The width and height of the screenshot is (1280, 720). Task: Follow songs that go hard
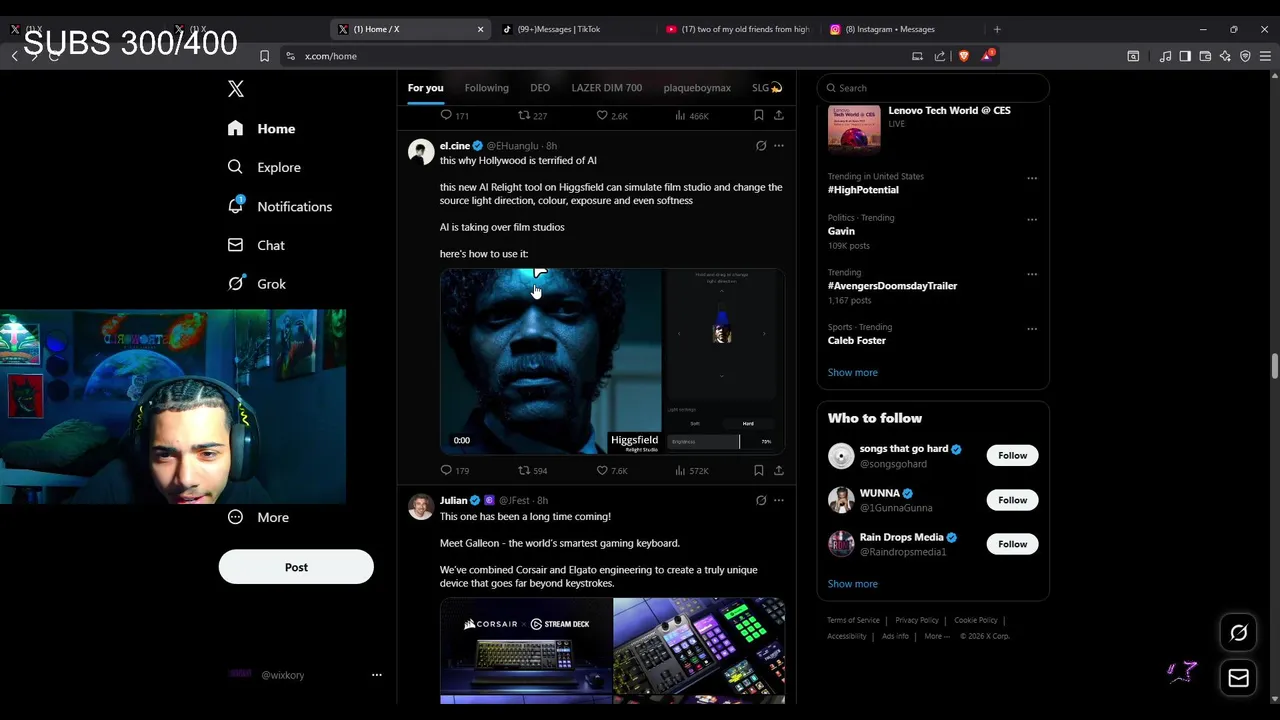pyautogui.click(x=1012, y=456)
